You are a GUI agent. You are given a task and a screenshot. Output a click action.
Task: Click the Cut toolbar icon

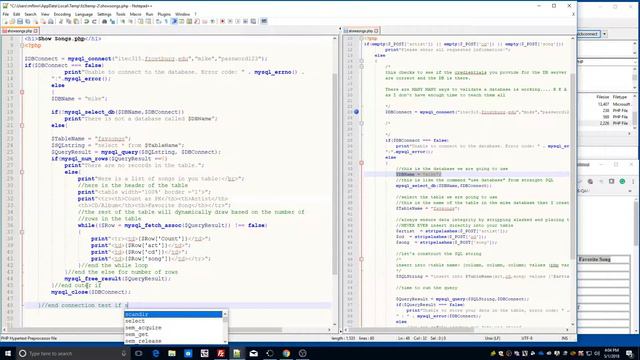(61, 21)
